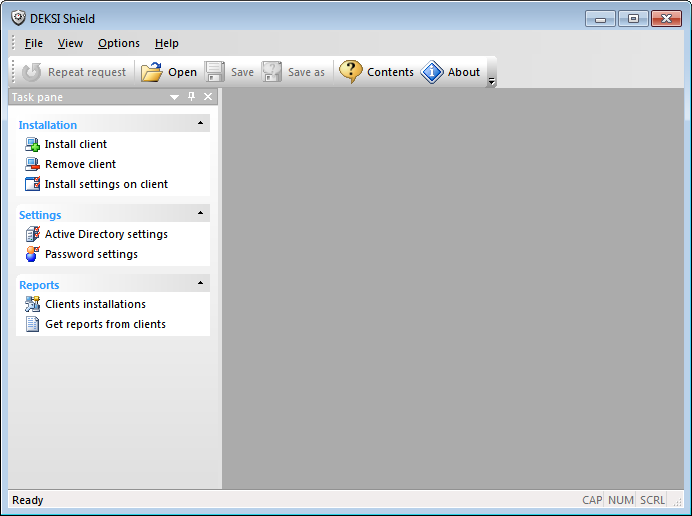692x516 pixels.
Task: Click the toolbar drag gripper handle
Action: coord(14,72)
